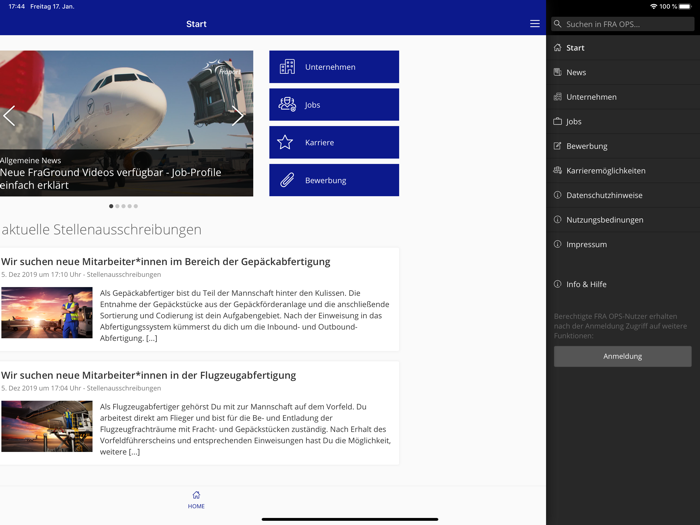The image size is (700, 525).
Task: Click the Gepäckabfertigung posting thumbnail image
Action: coord(47,312)
